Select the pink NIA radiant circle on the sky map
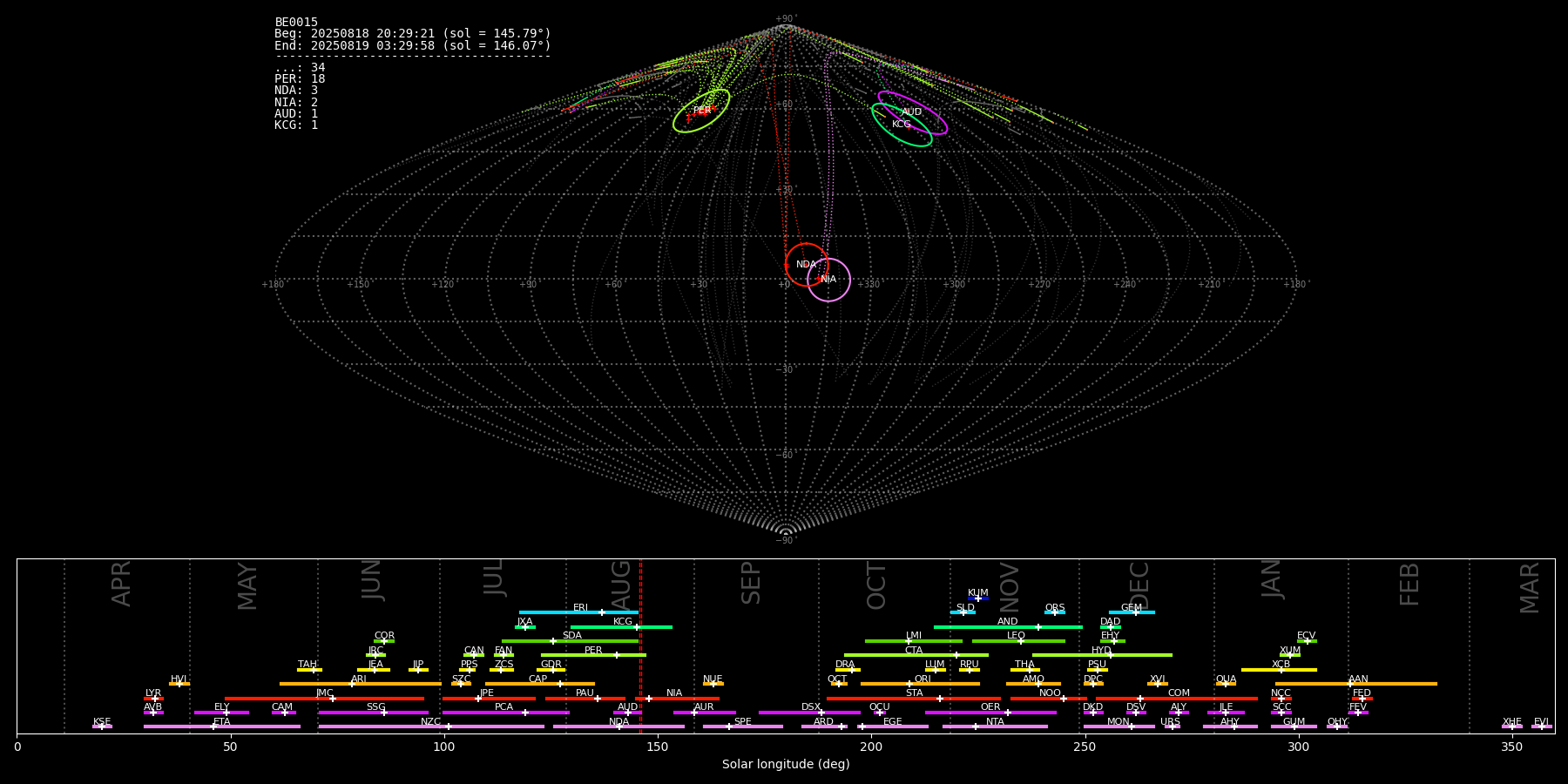The image size is (1568, 784). [x=828, y=280]
